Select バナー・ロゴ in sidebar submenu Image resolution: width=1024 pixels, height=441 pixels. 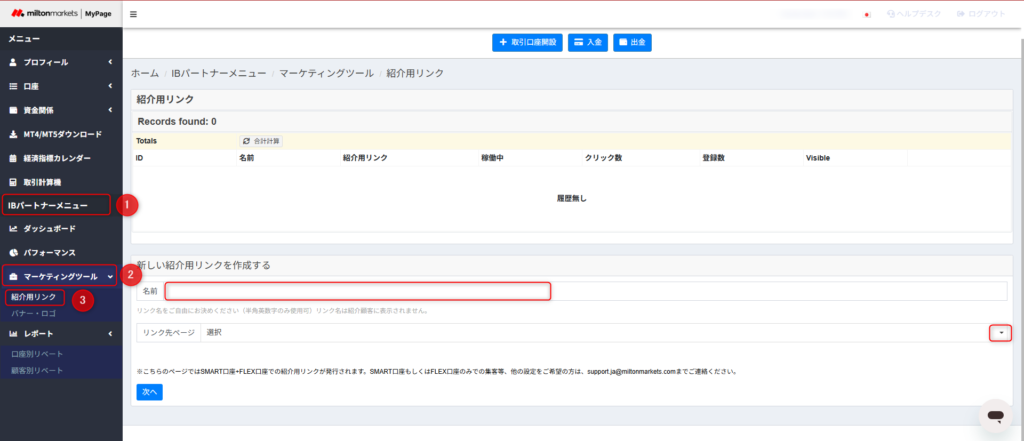pos(34,314)
